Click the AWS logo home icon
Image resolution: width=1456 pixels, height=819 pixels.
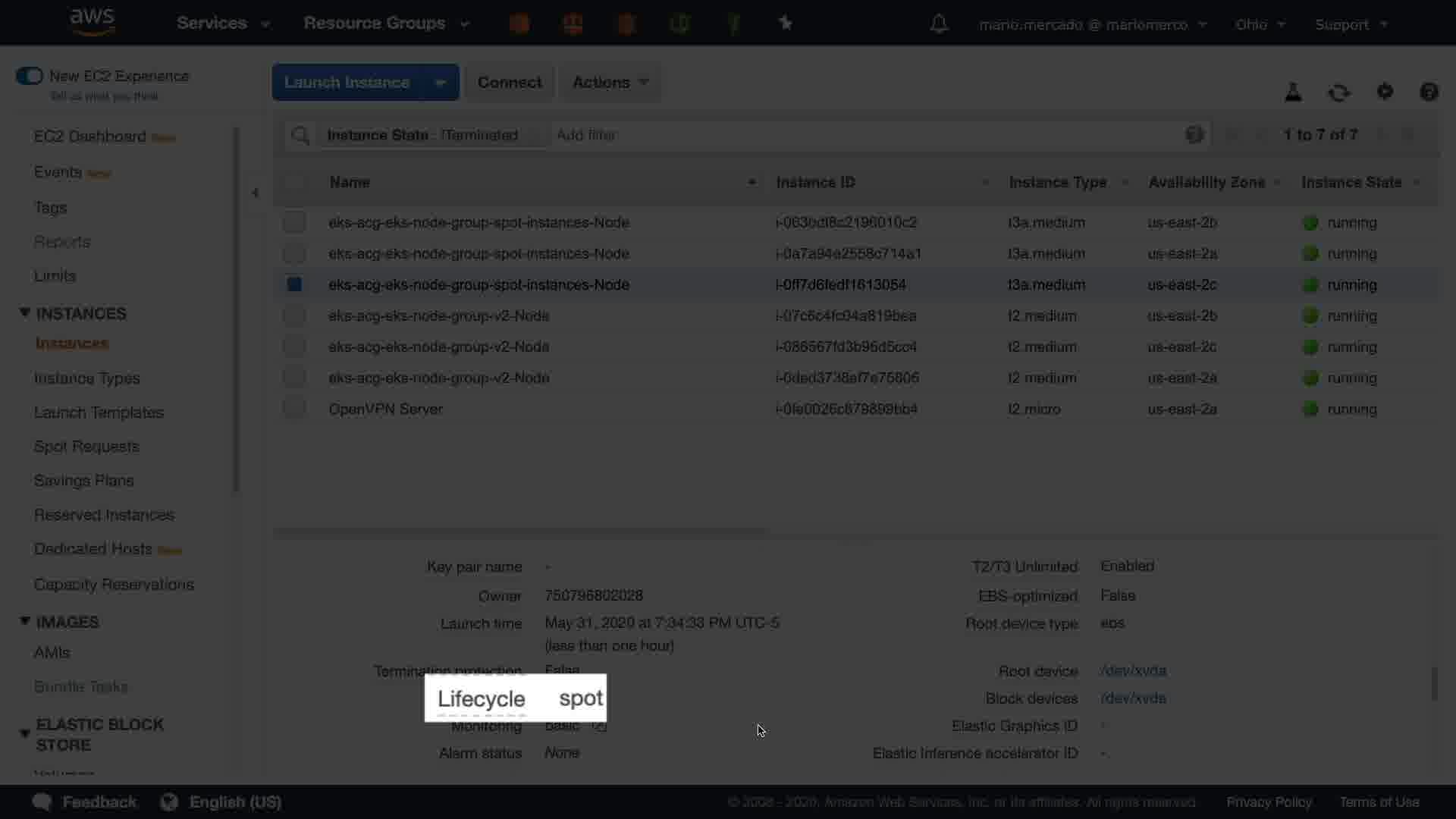92,22
